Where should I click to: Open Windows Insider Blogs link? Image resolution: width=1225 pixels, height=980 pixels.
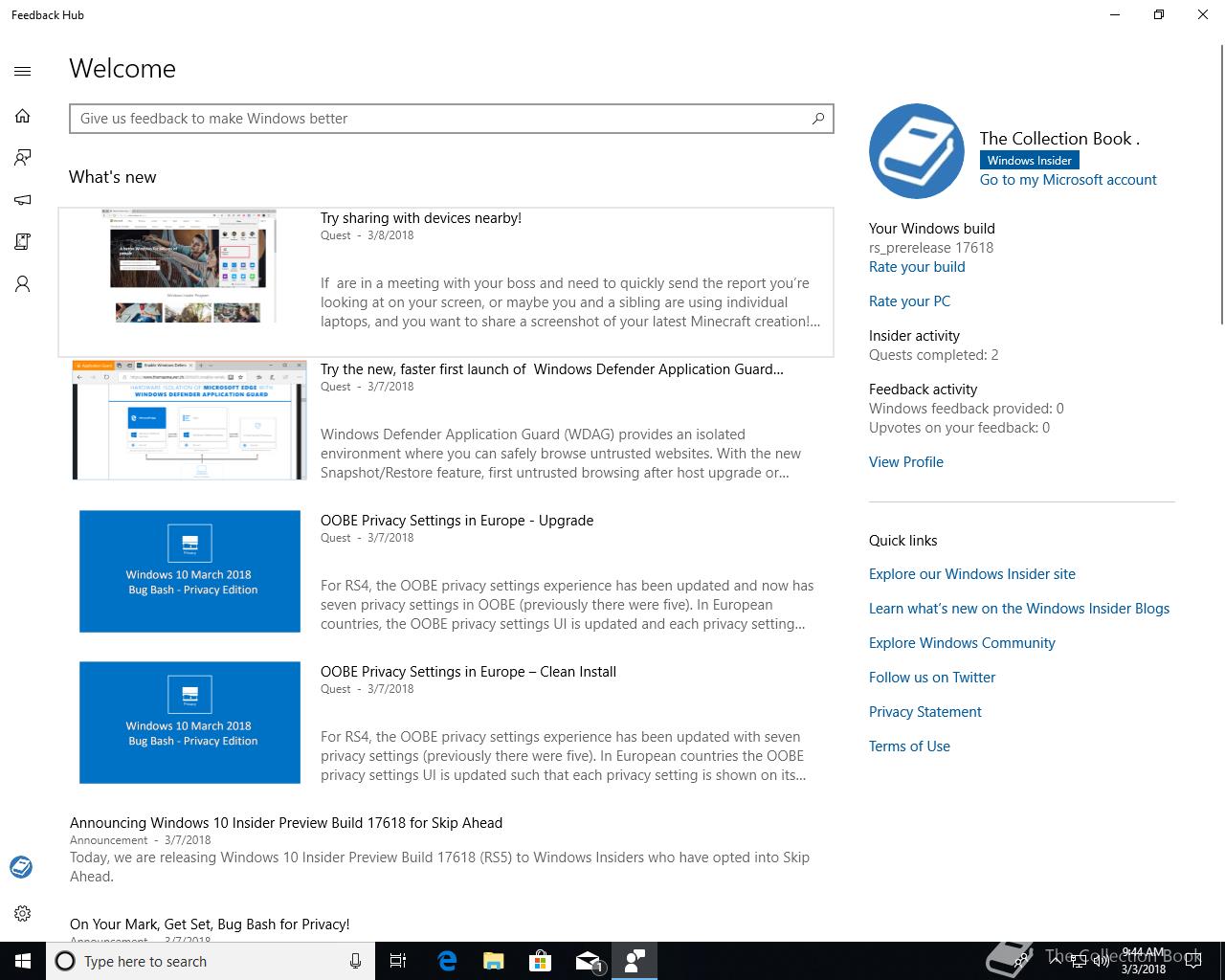coord(1019,609)
